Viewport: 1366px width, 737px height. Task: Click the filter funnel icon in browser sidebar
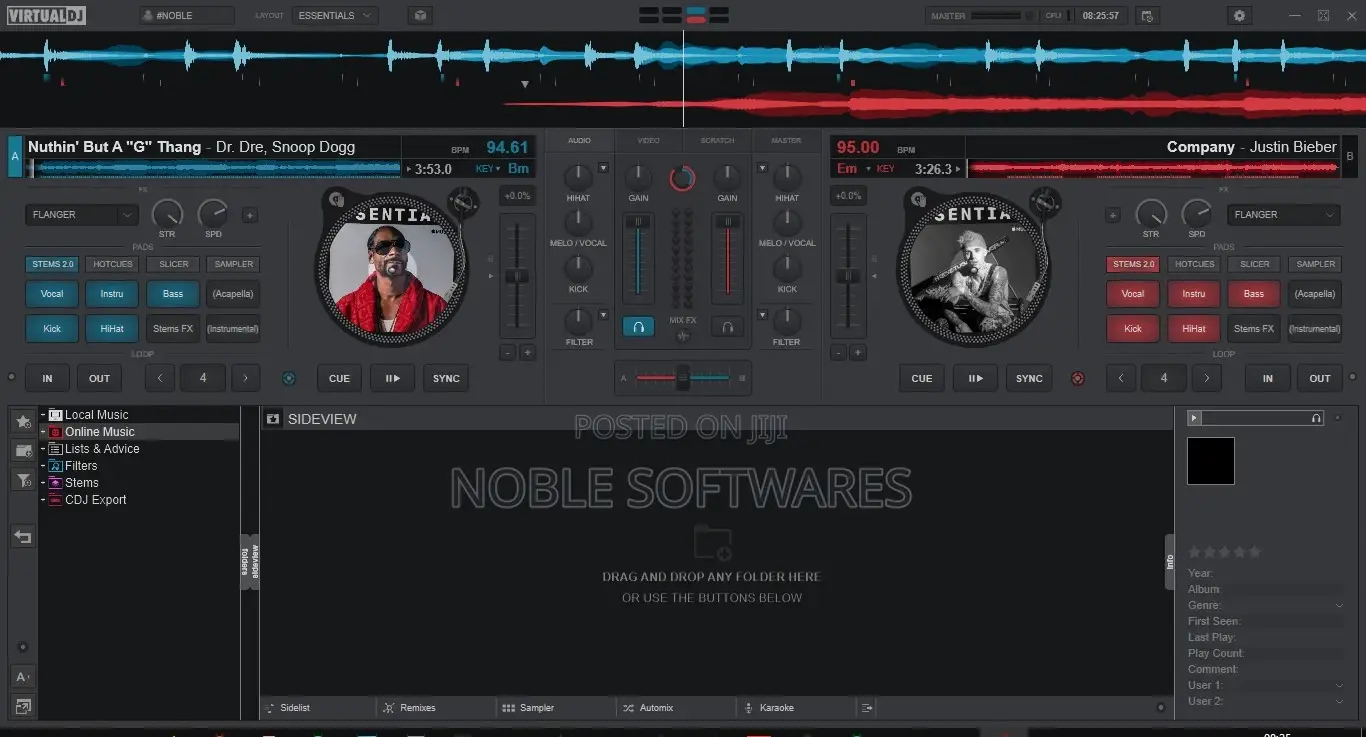click(23, 481)
